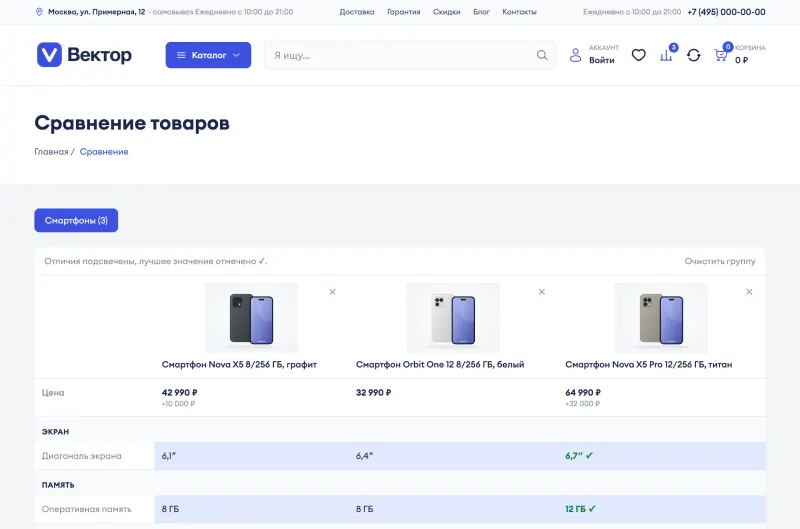The image size is (800, 529).
Task: Click the ЭКРАН section header
Action: [55, 432]
